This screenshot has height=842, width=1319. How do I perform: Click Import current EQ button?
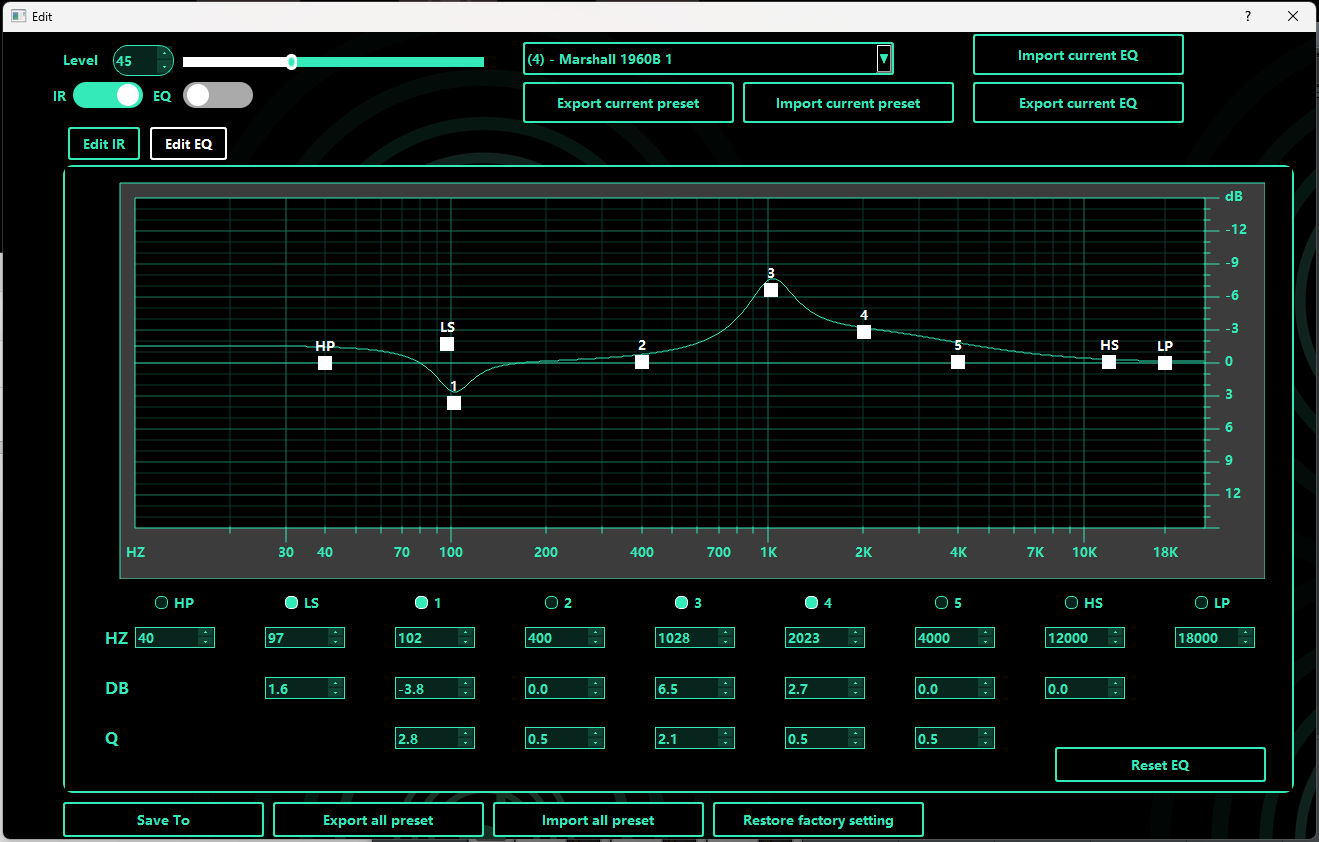1078,55
